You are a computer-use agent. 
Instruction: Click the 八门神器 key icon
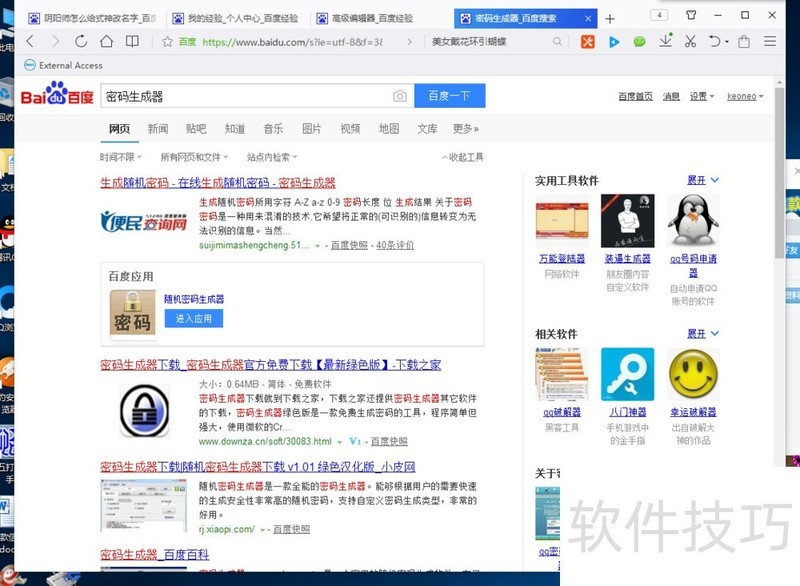627,375
